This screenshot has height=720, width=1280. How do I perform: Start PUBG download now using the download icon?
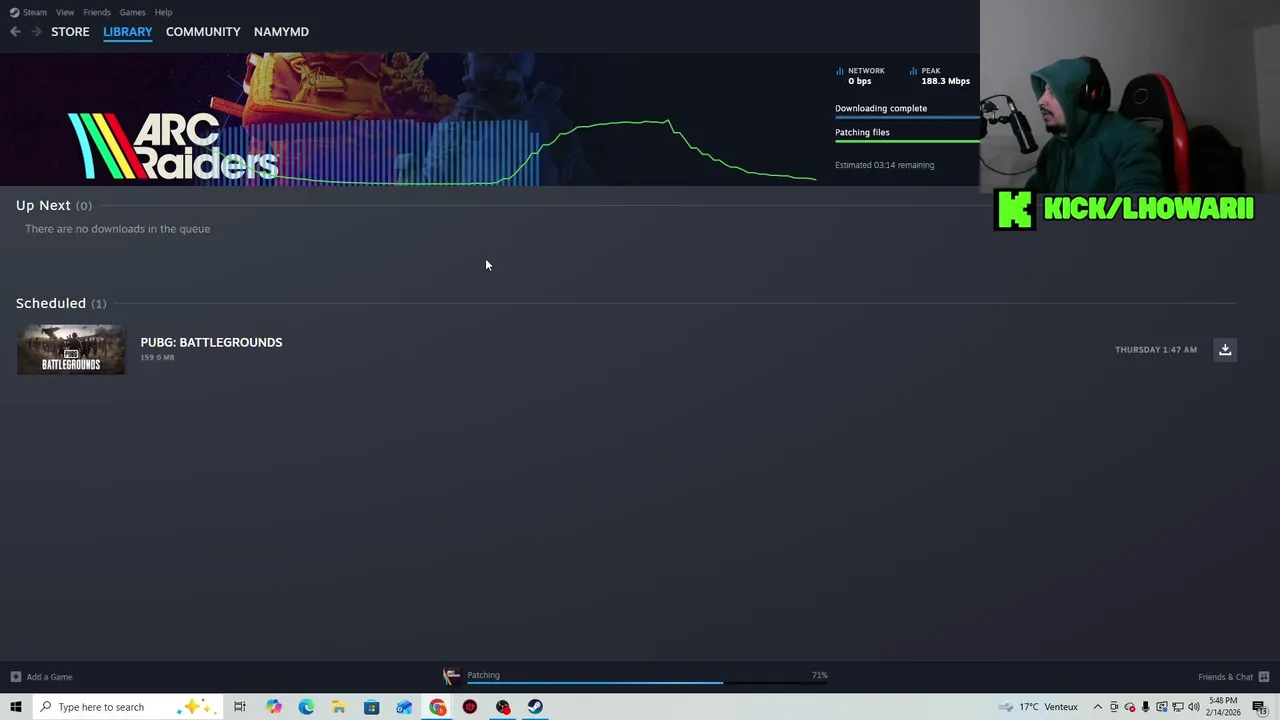[x=1225, y=349]
